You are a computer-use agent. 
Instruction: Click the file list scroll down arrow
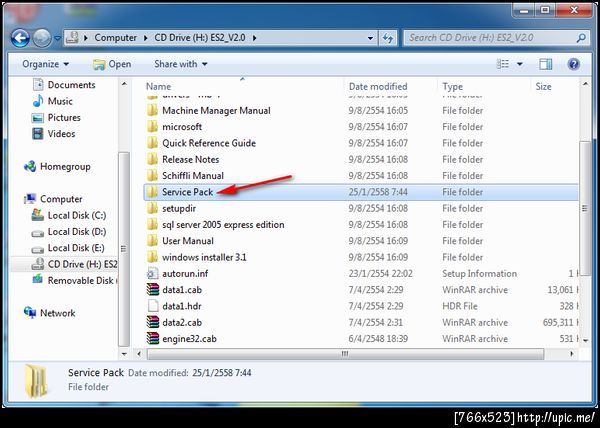(x=585, y=341)
